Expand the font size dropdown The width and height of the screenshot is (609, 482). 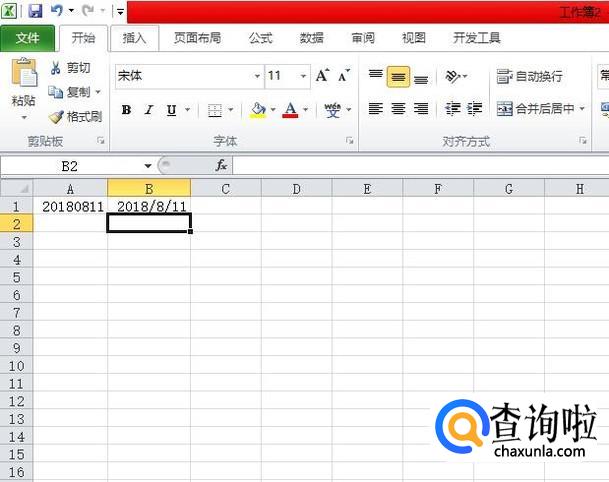coord(303,76)
